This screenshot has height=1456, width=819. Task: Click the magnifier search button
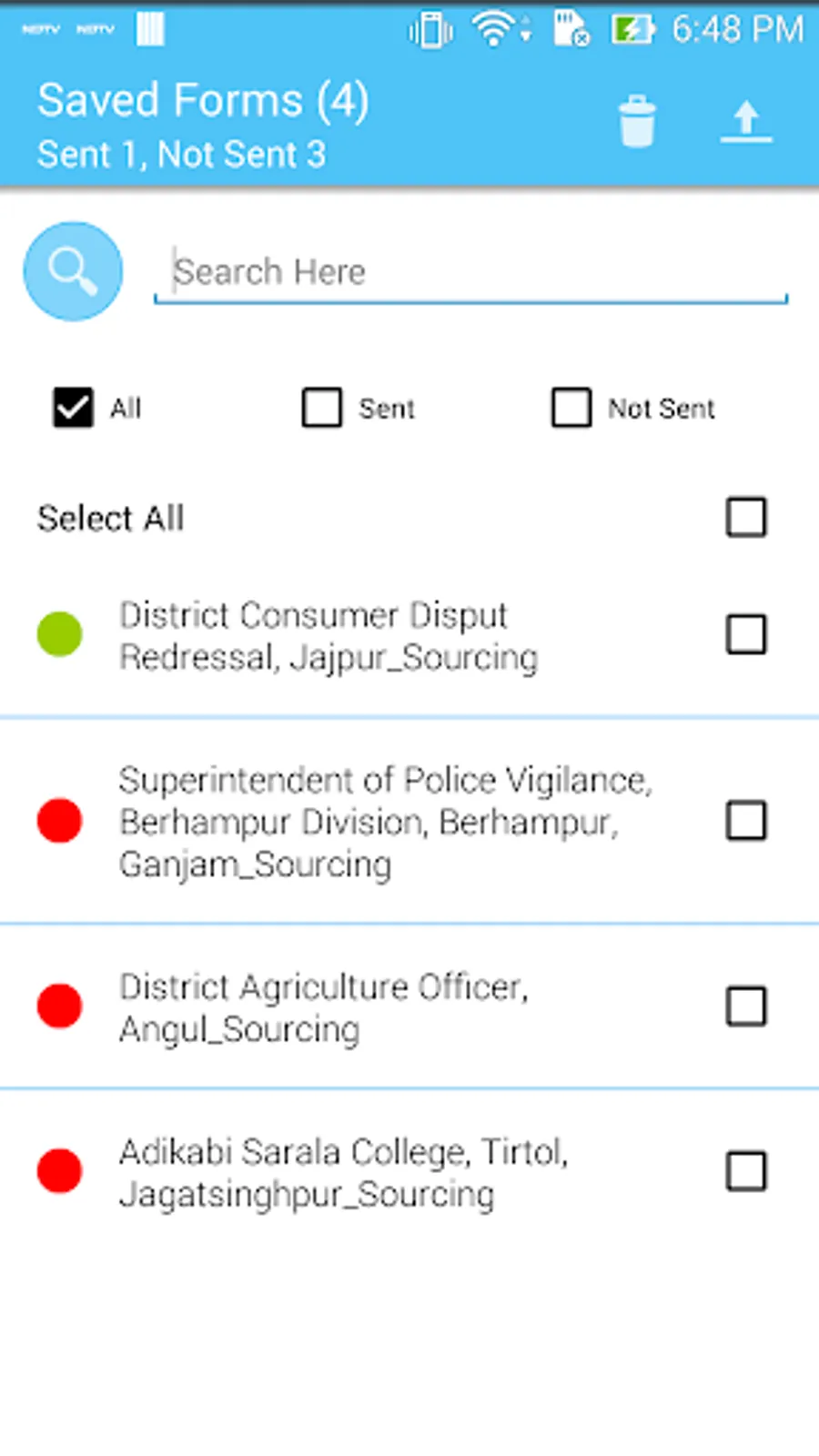[x=73, y=271]
